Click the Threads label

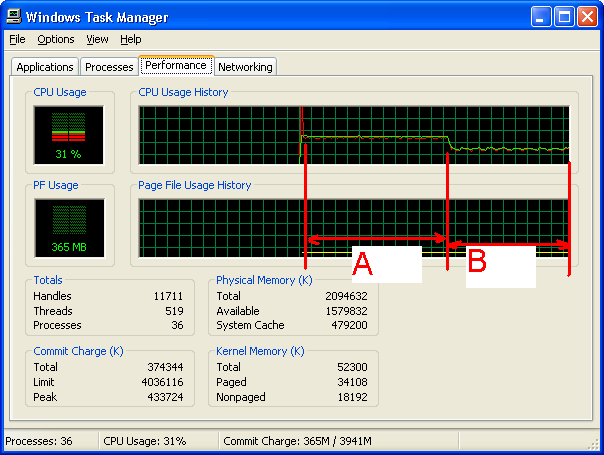point(53,311)
